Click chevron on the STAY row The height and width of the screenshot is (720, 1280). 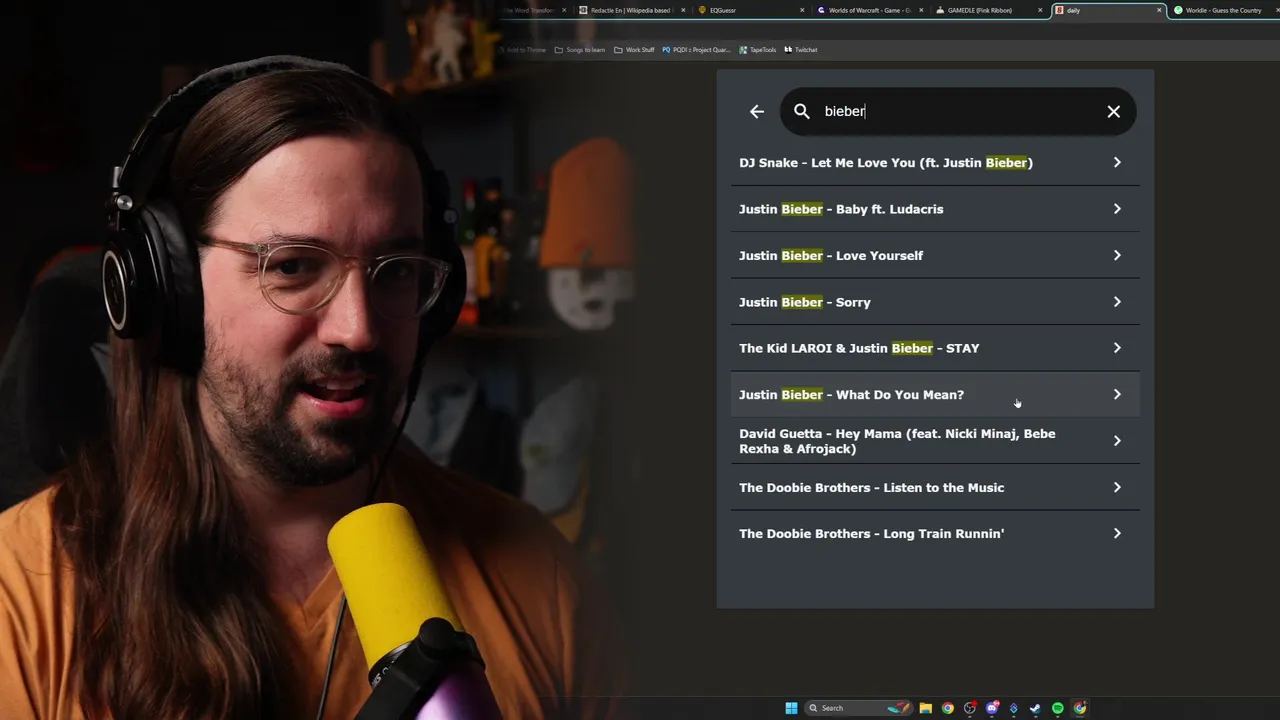[1117, 348]
